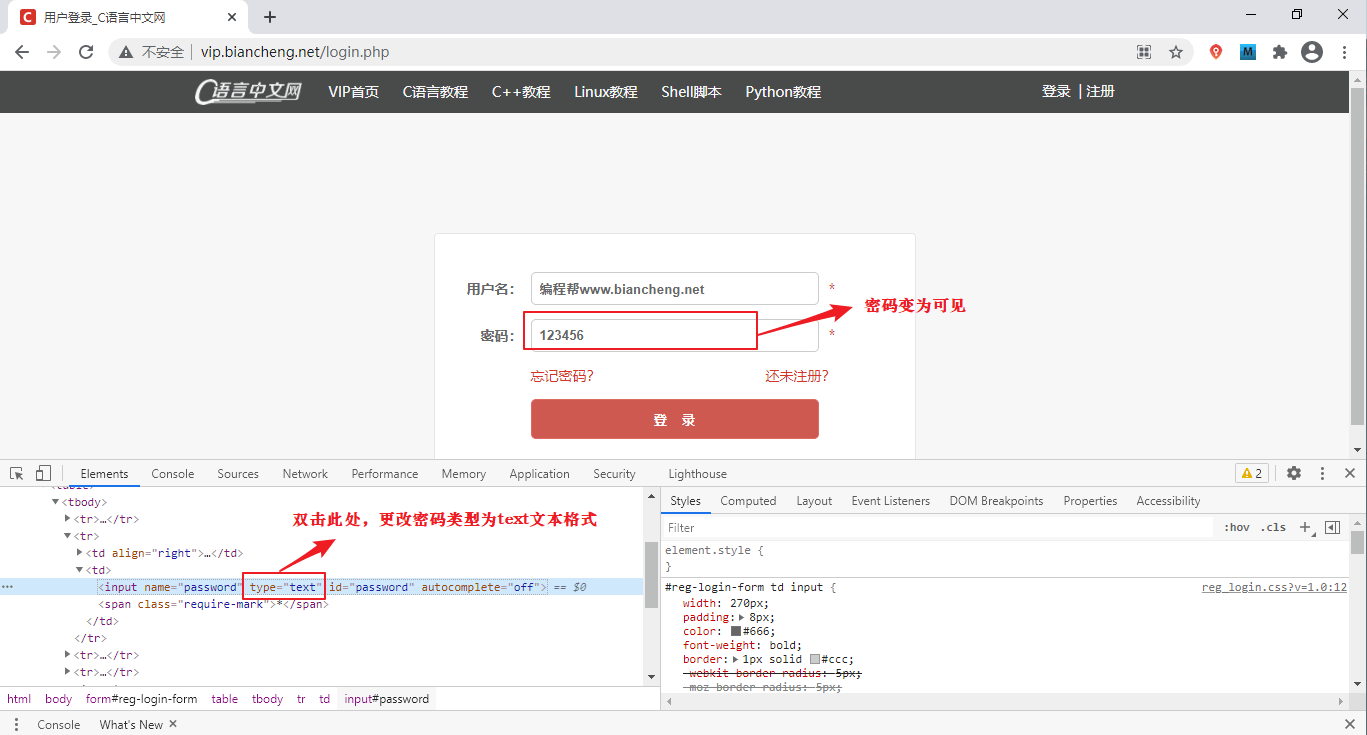Reload the page with refresh icon

86,52
